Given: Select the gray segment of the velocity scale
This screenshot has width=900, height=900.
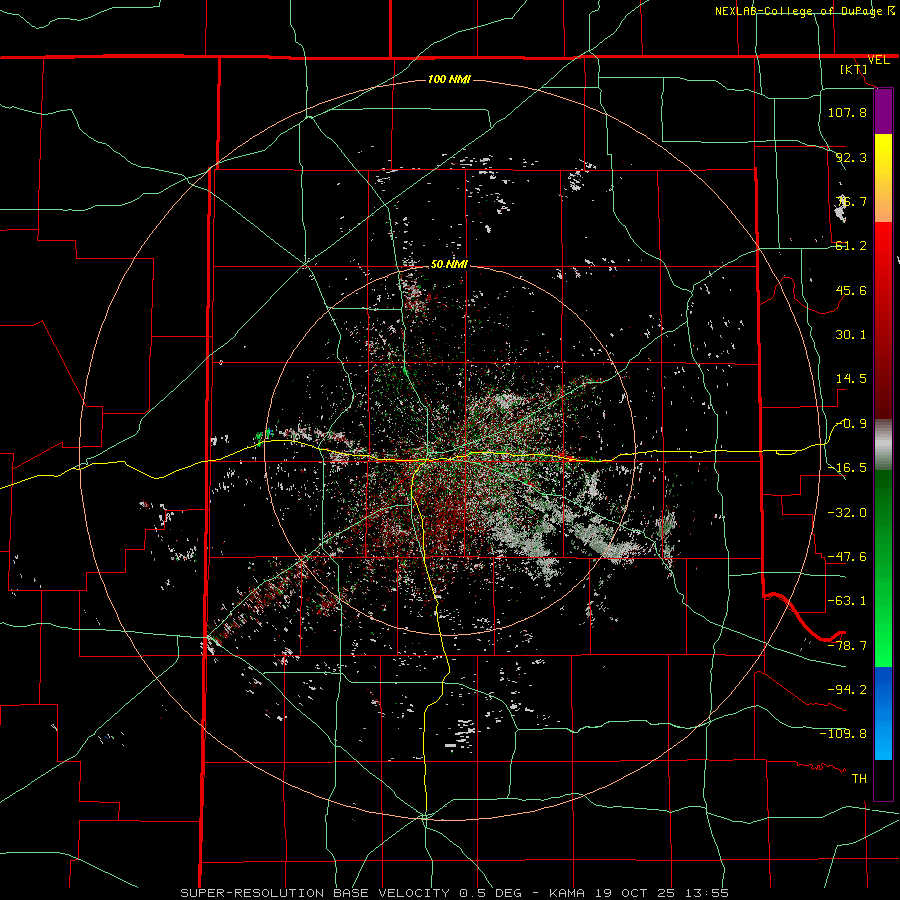Looking at the screenshot, I should point(883,445).
